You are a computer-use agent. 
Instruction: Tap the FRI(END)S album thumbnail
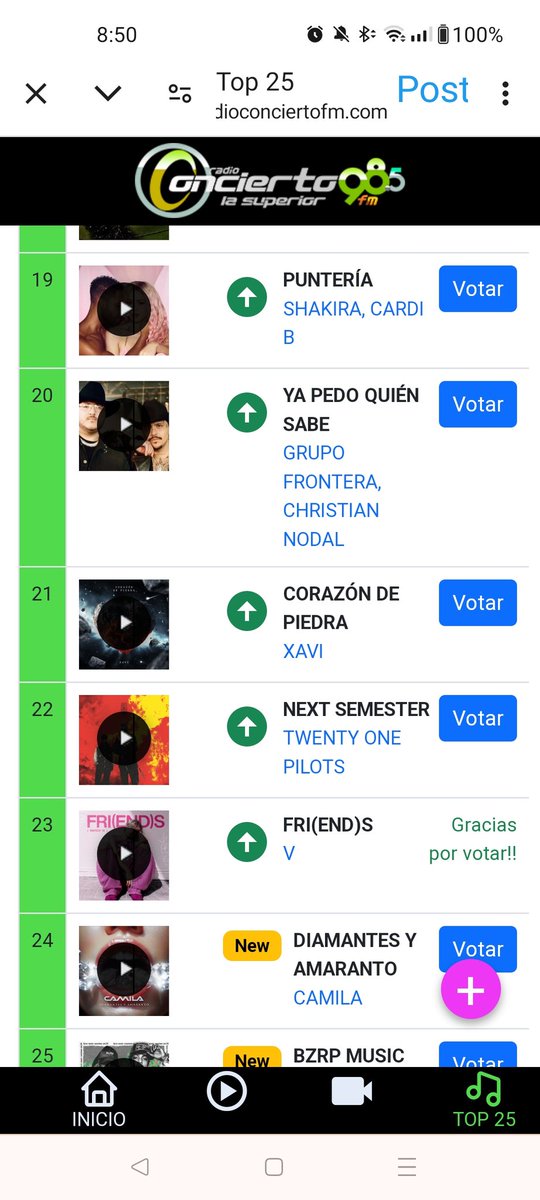pos(124,855)
